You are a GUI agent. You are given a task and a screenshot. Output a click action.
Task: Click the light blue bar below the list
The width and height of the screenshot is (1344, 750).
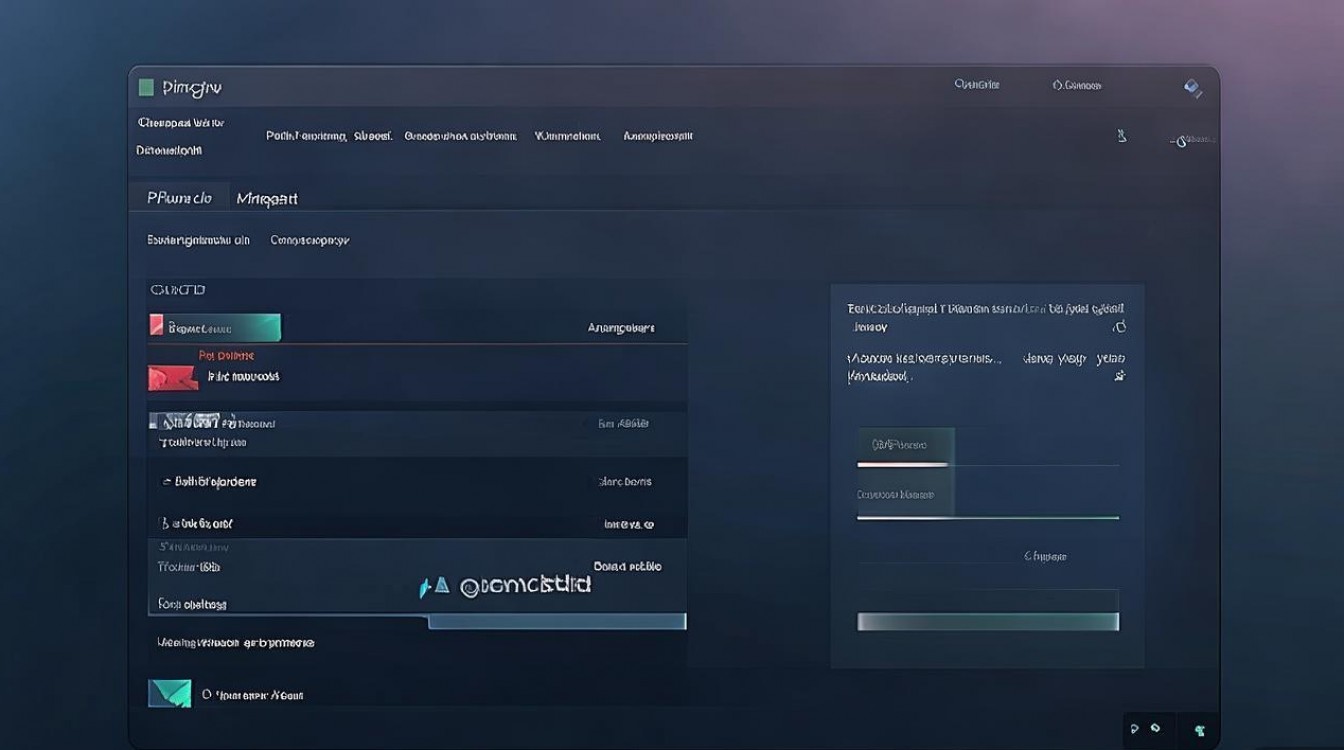557,622
